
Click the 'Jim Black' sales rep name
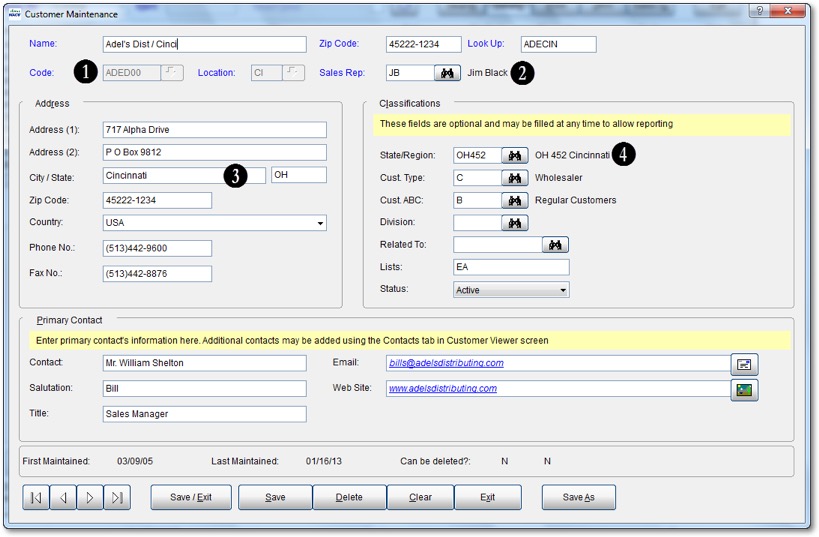tap(487, 73)
